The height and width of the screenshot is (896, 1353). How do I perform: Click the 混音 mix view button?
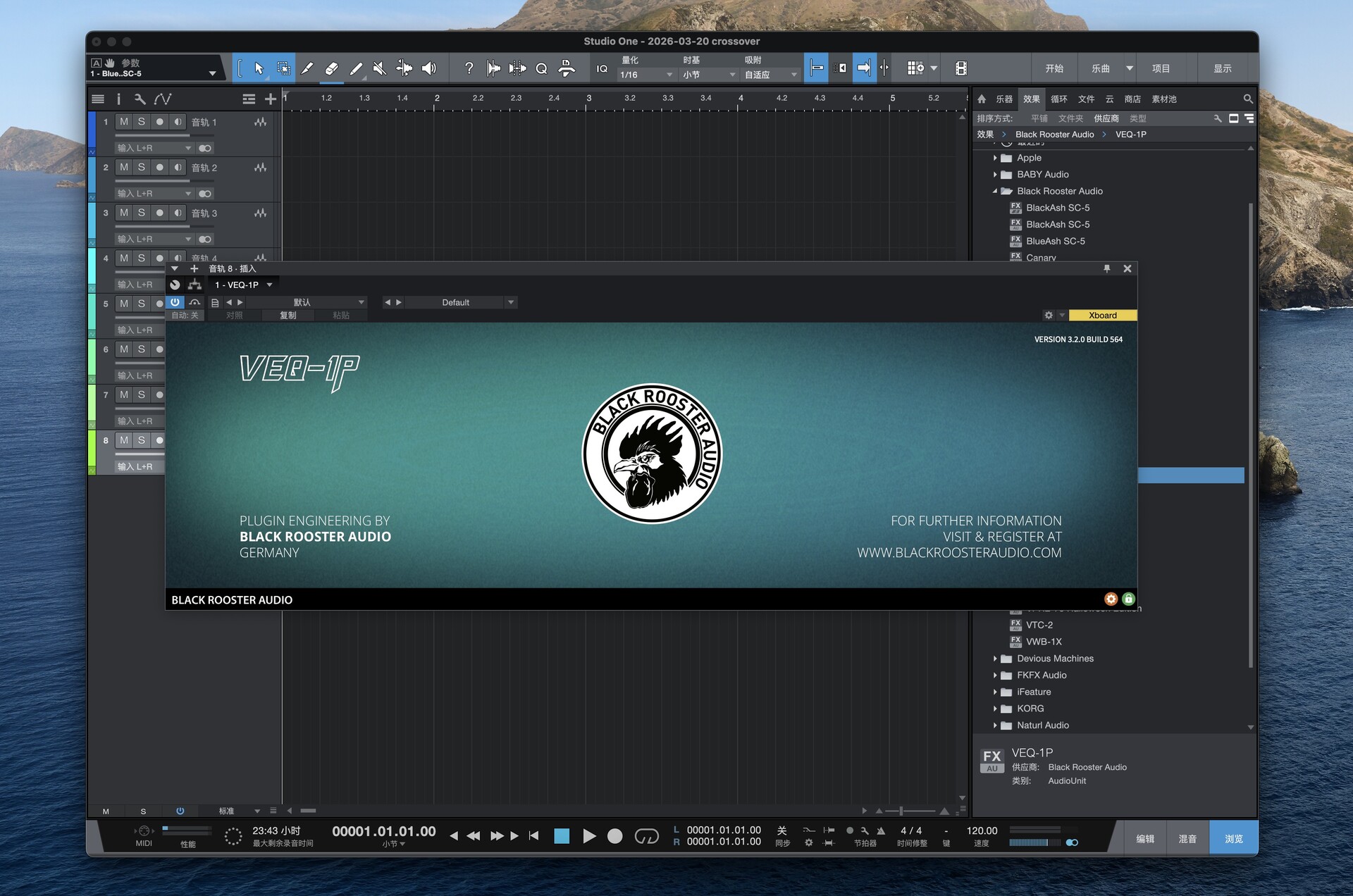coord(1187,839)
